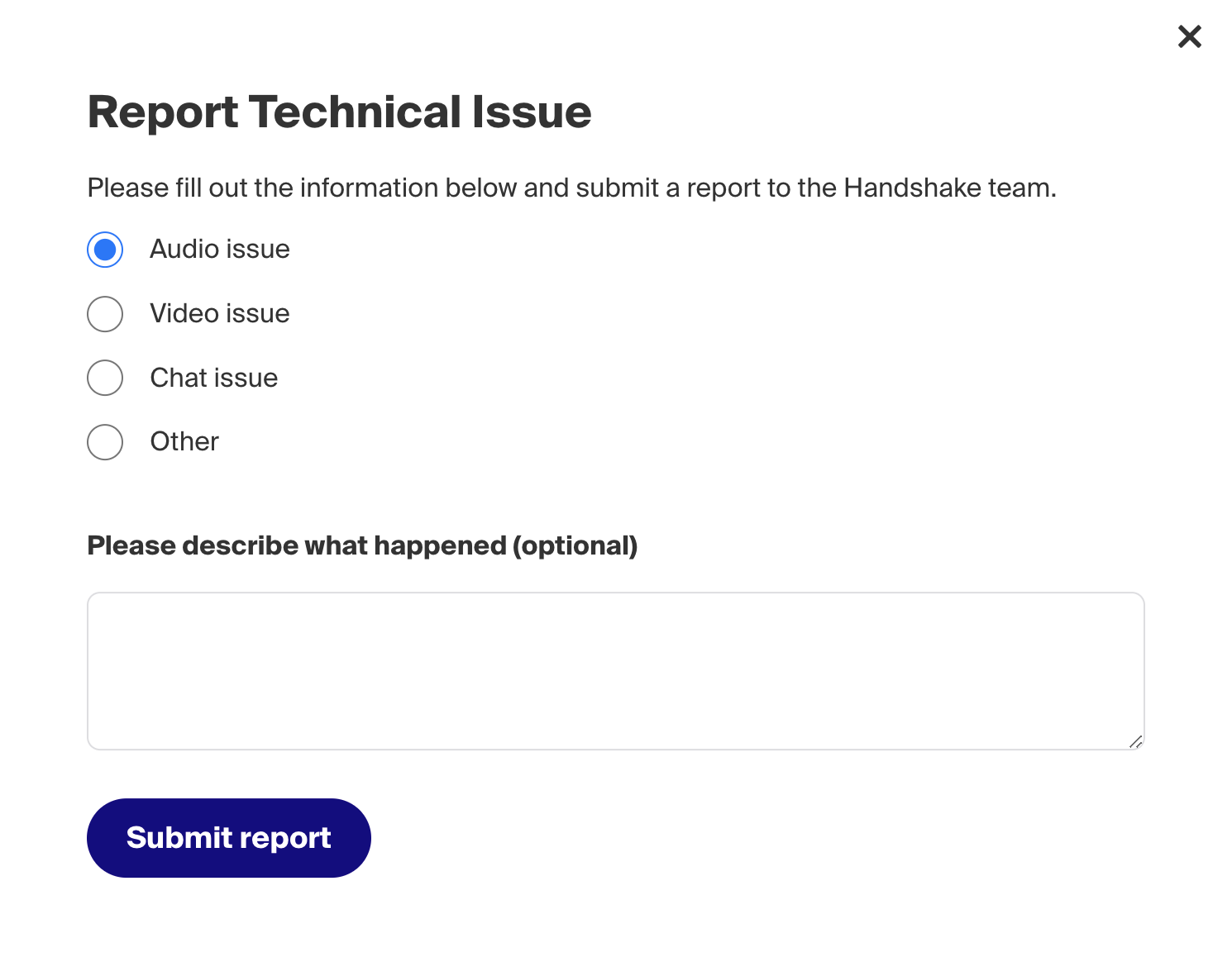Submit the technical issue report

[x=228, y=837]
